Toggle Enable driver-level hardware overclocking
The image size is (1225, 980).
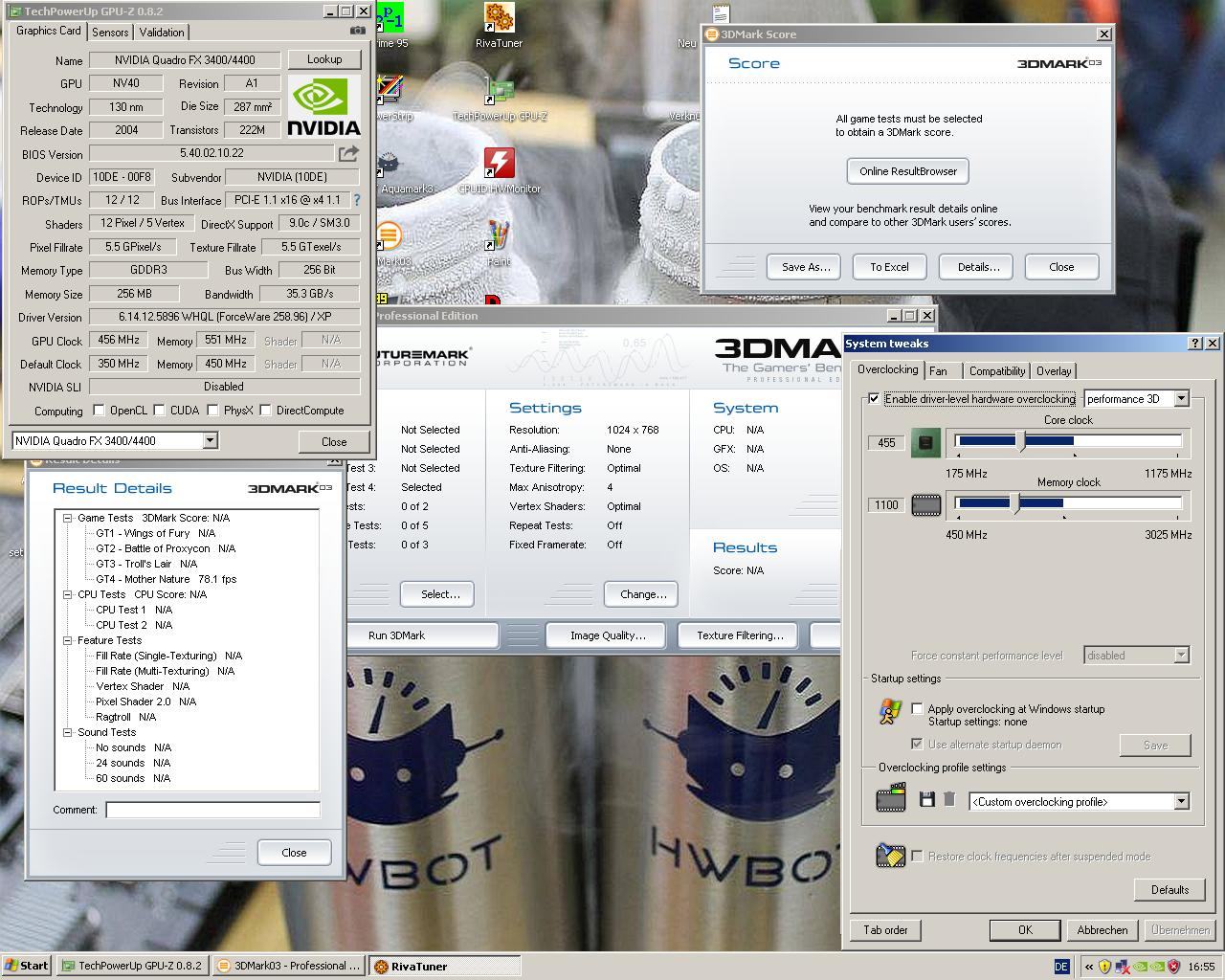tap(874, 399)
